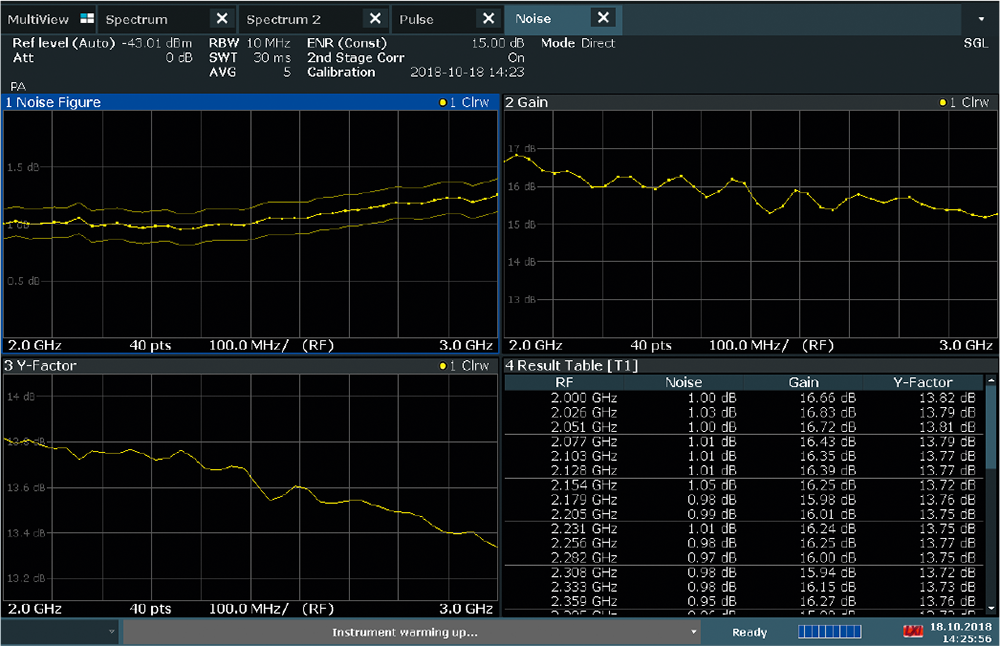Expand the Instrument warming up status dropdown
Screen dimensions: 1000x646
point(694,632)
